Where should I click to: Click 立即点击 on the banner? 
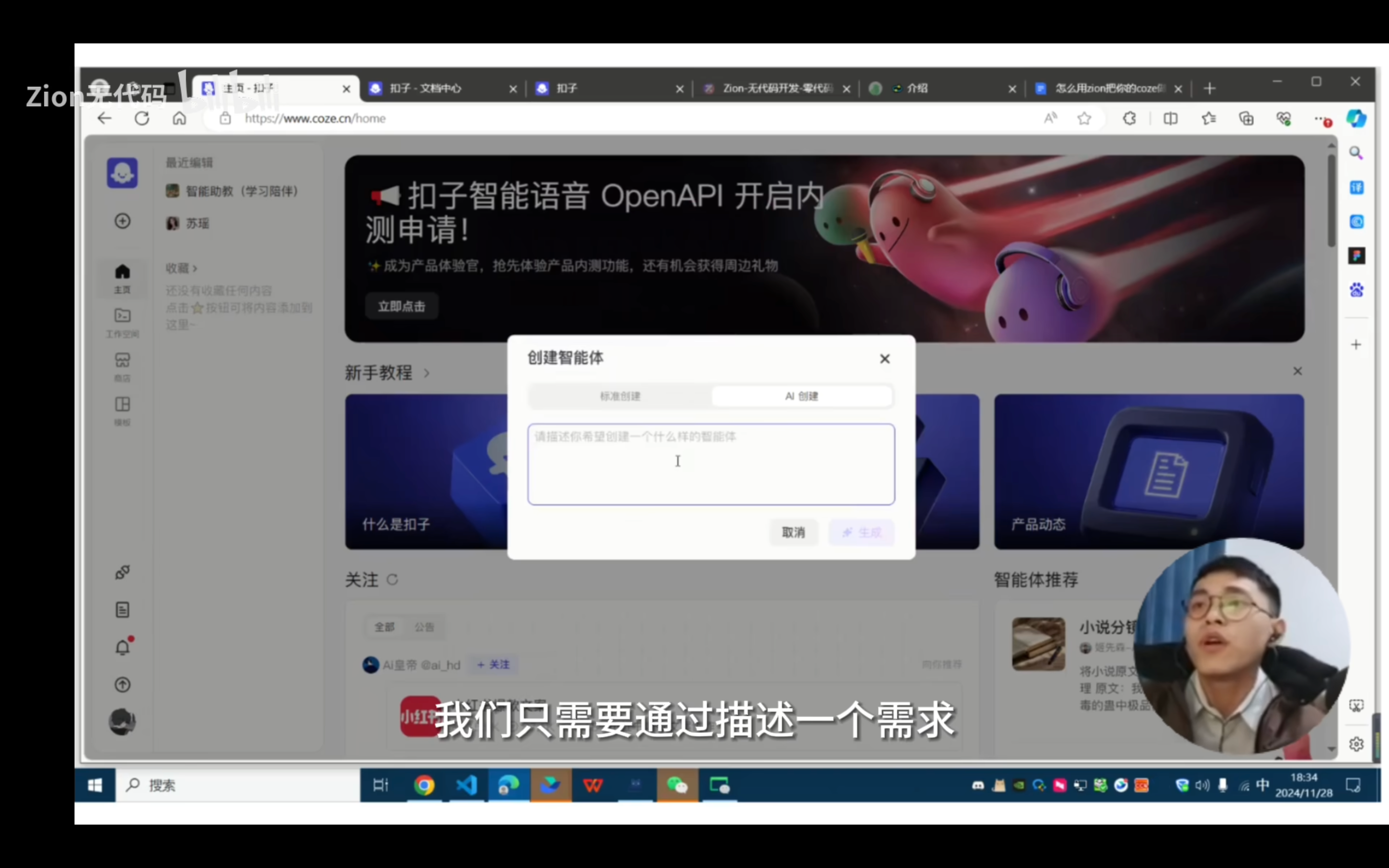click(402, 307)
